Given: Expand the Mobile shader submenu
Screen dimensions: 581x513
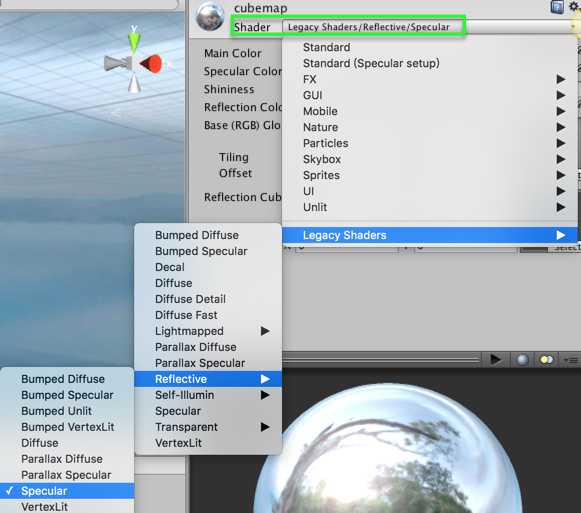Looking at the screenshot, I should click(430, 111).
